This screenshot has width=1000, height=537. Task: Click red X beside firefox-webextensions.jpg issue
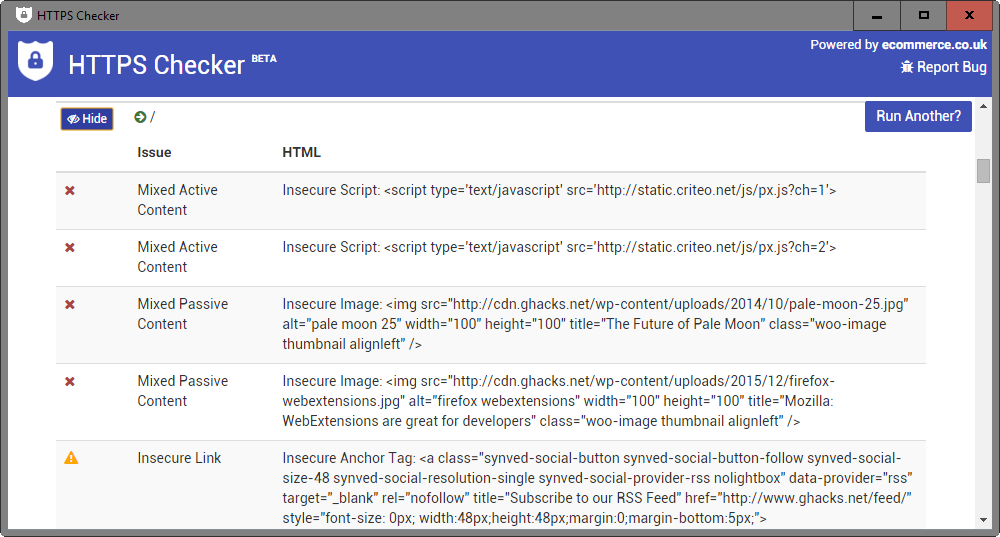70,381
